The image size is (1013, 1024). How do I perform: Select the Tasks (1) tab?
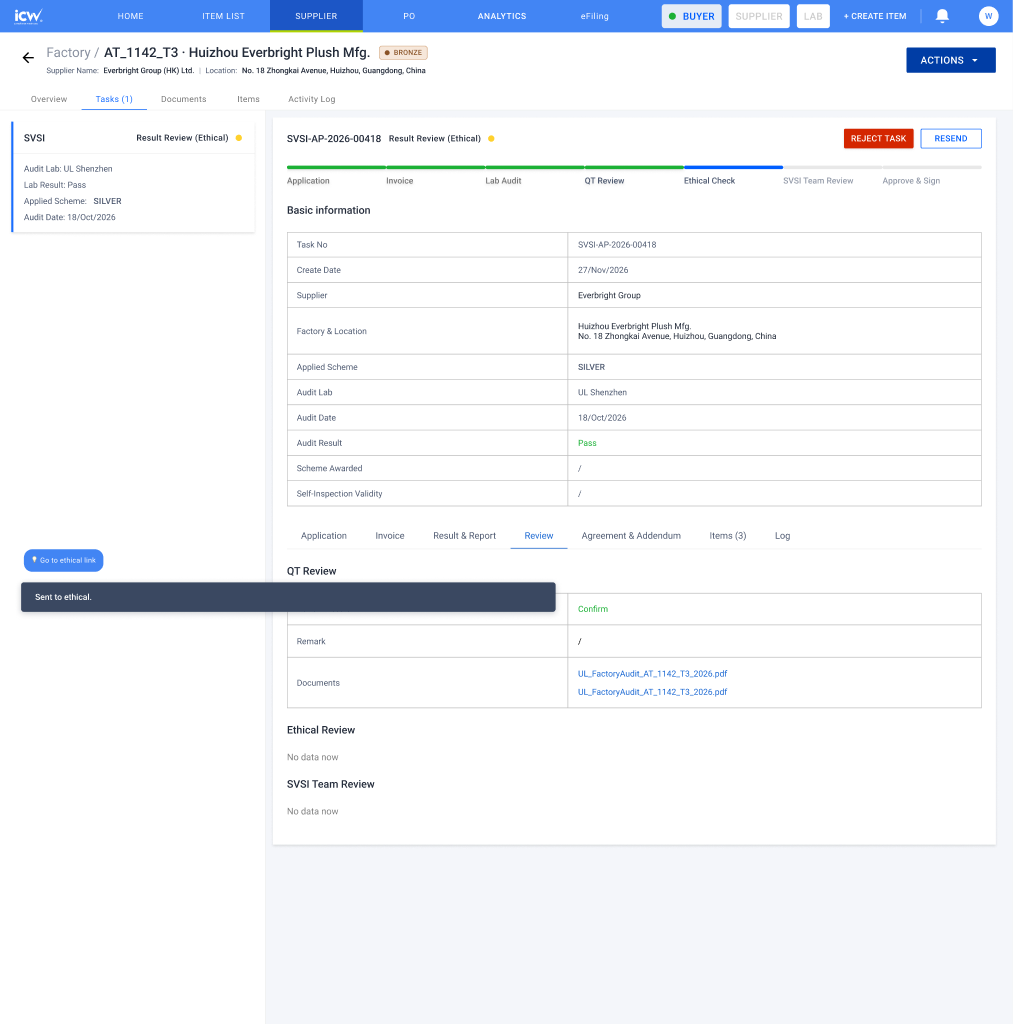pyautogui.click(x=114, y=99)
